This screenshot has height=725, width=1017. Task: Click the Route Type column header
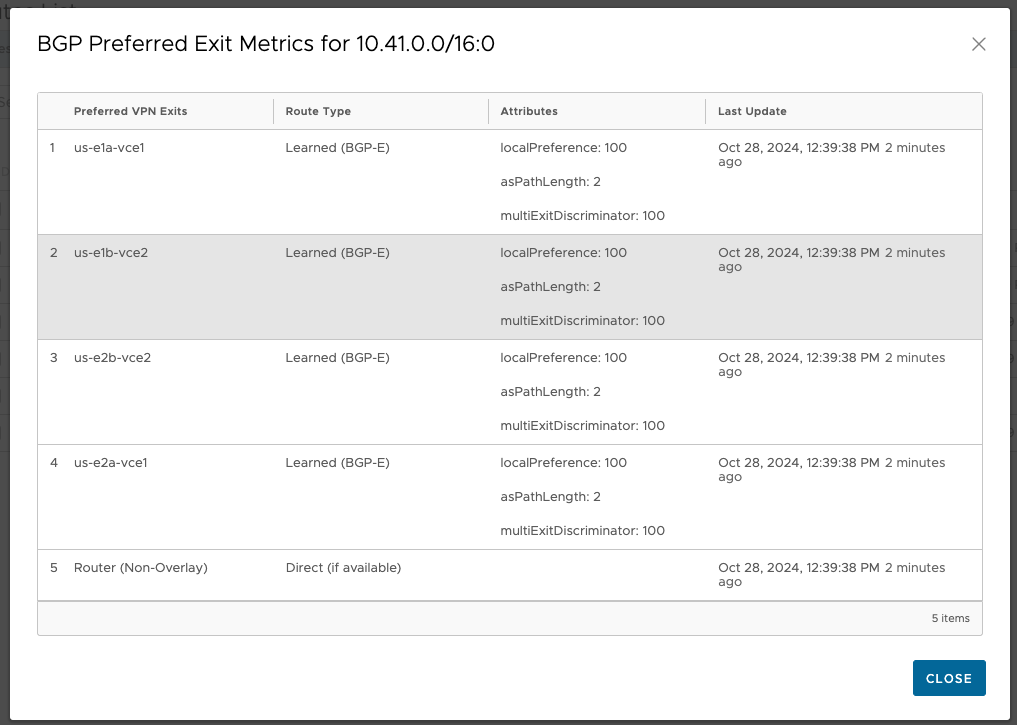click(x=318, y=112)
